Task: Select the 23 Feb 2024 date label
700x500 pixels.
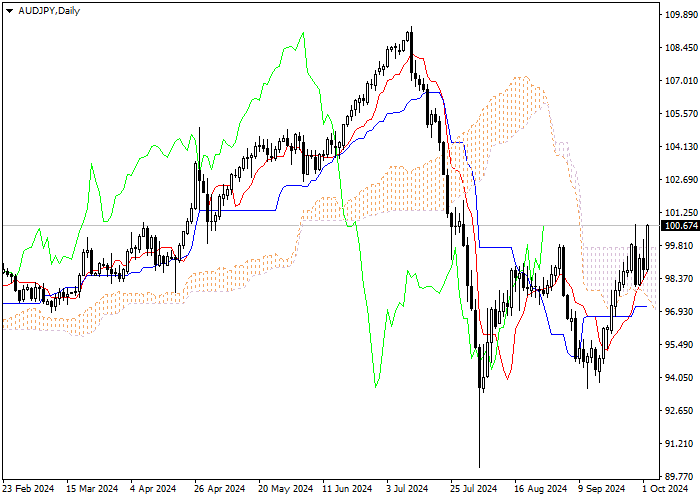Action: pos(29,489)
